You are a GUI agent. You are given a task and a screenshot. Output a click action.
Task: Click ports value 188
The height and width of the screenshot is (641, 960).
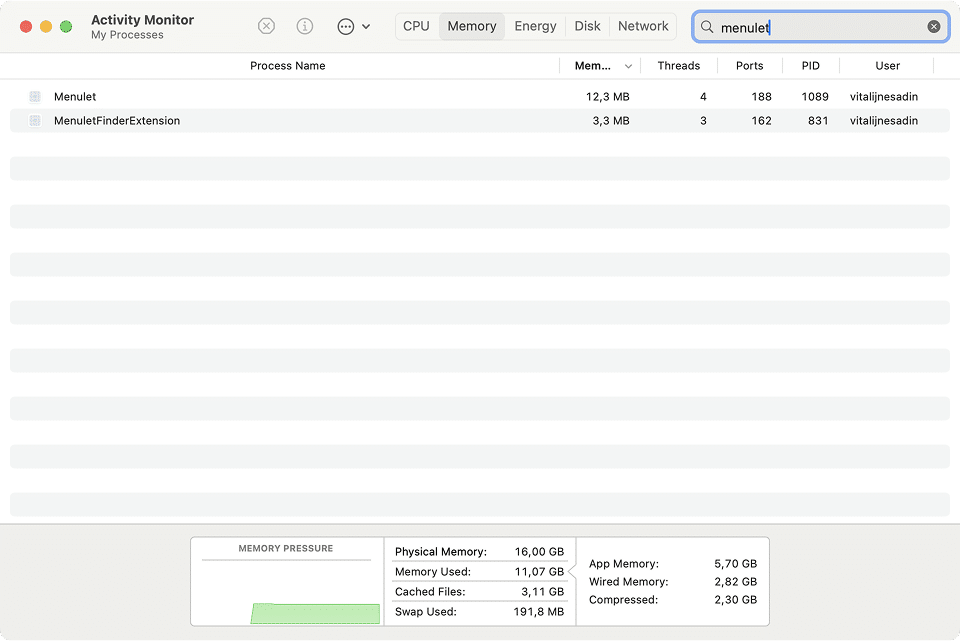(761, 97)
